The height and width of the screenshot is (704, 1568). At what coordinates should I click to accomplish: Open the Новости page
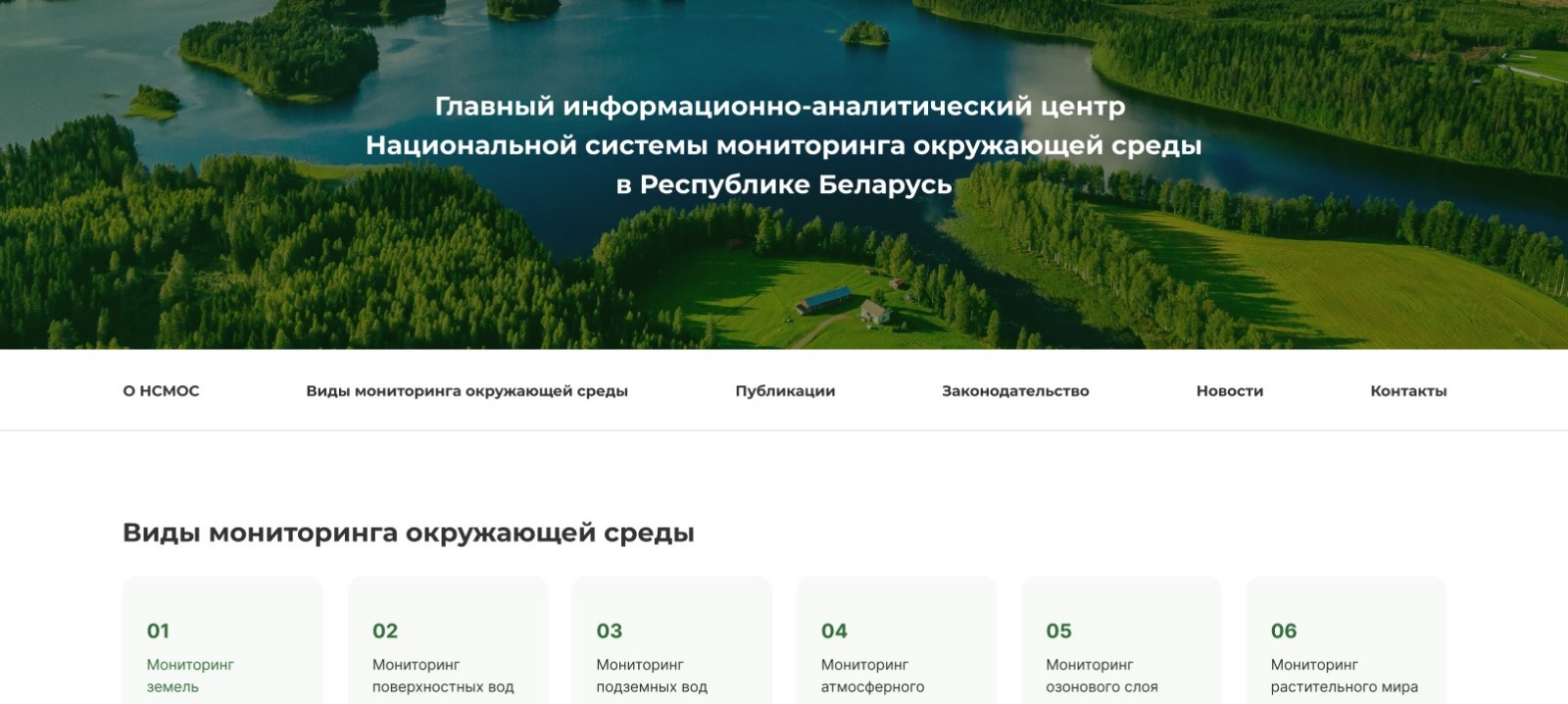pos(1230,390)
